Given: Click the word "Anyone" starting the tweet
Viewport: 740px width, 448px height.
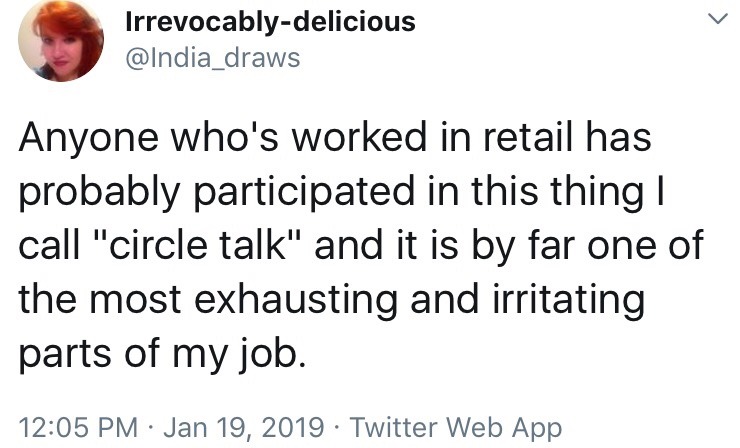Looking at the screenshot, I should point(89,139).
